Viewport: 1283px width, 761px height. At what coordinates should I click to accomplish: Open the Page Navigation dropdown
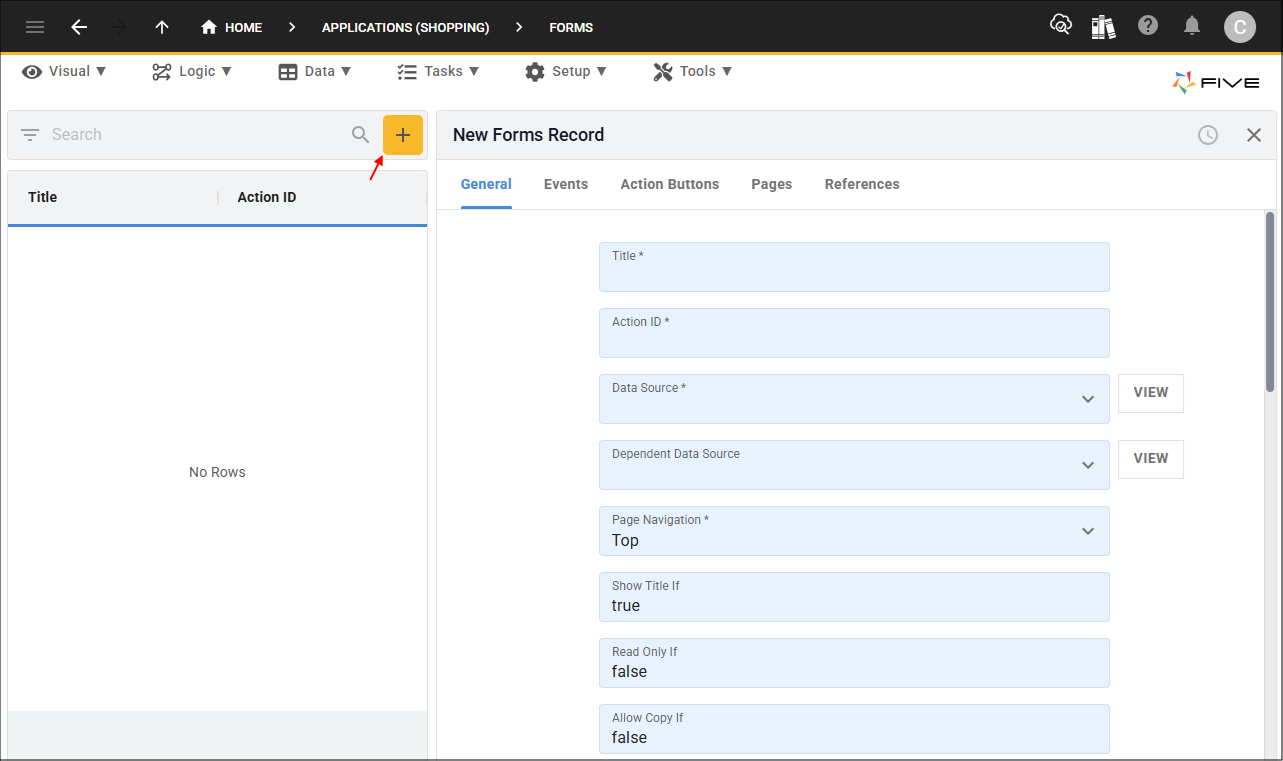[x=1088, y=531]
